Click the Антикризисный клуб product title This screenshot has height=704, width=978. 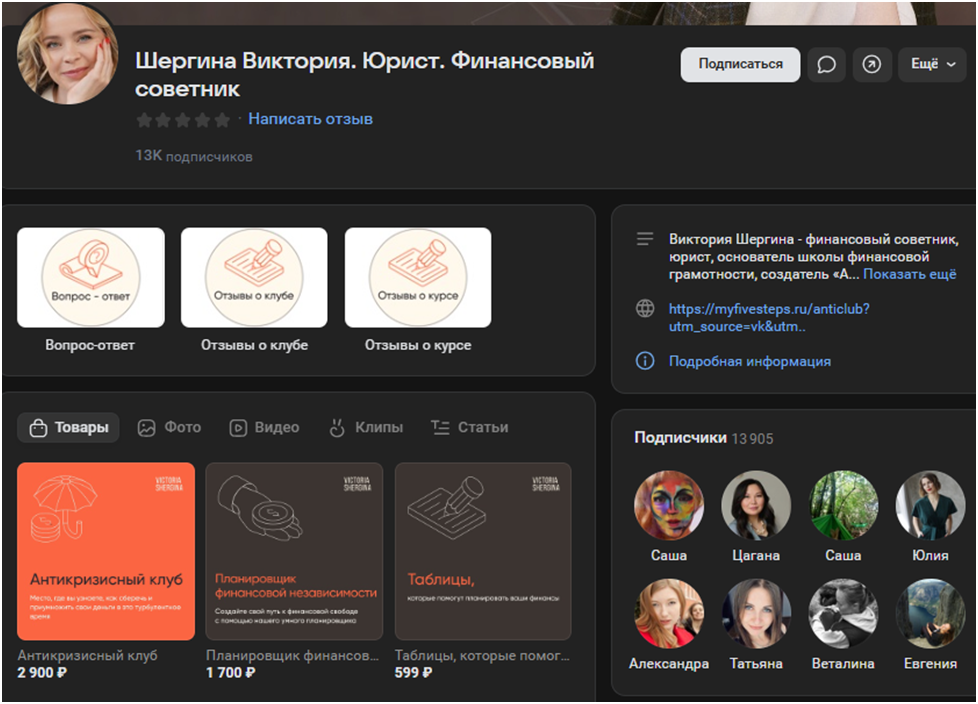[87, 655]
